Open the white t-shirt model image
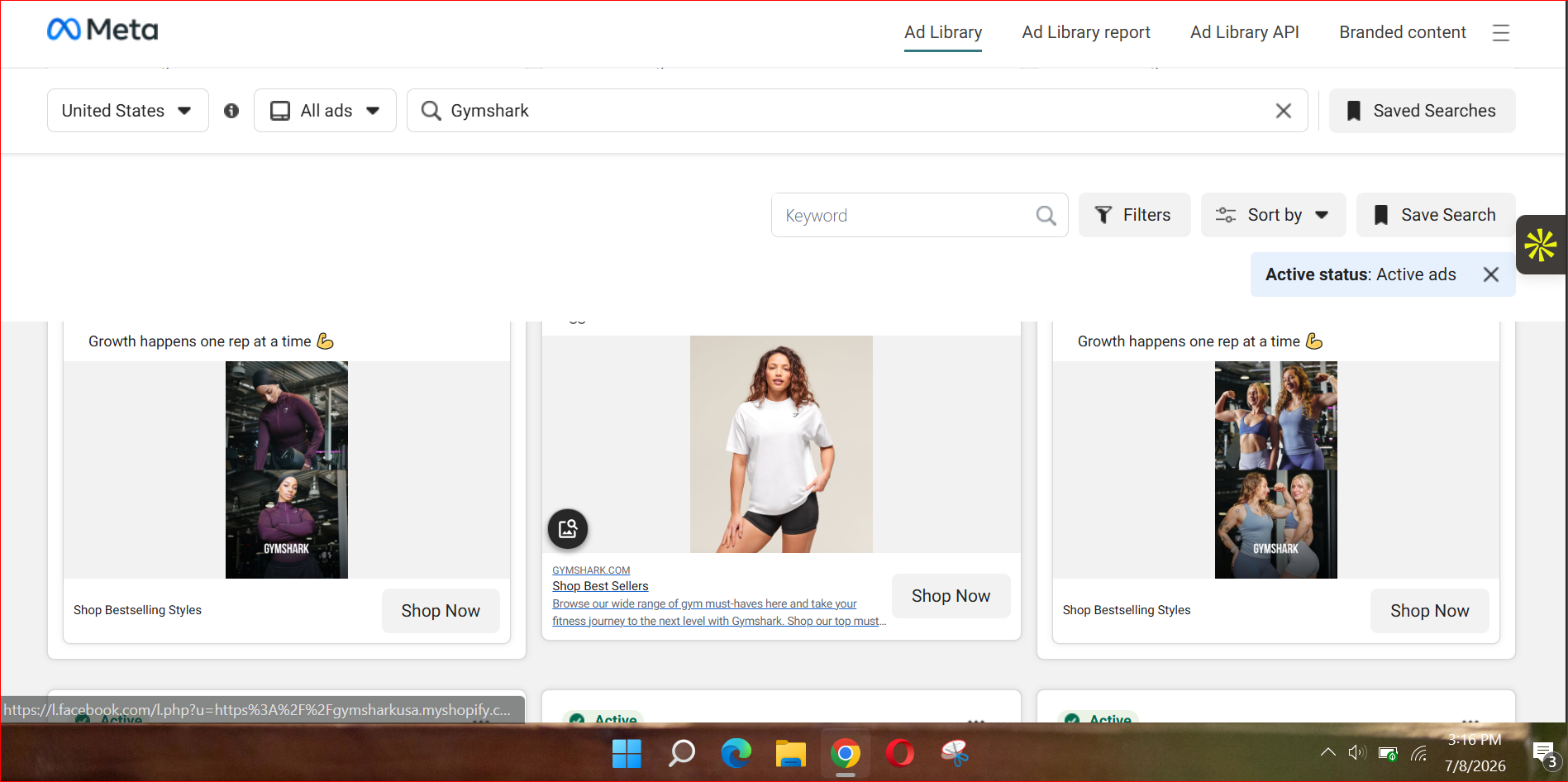 (x=781, y=444)
